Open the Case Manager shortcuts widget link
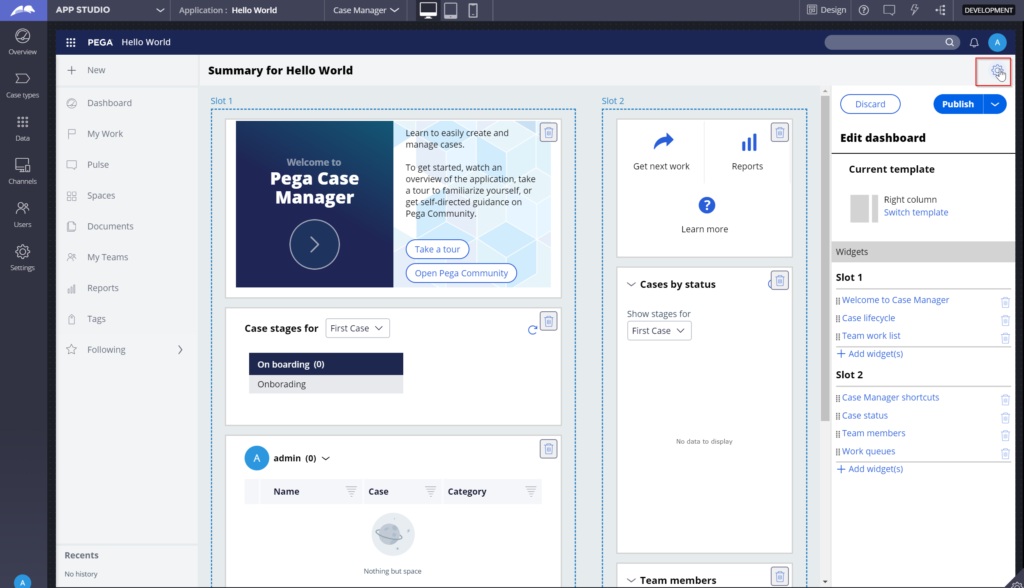1024x588 pixels. [x=890, y=397]
